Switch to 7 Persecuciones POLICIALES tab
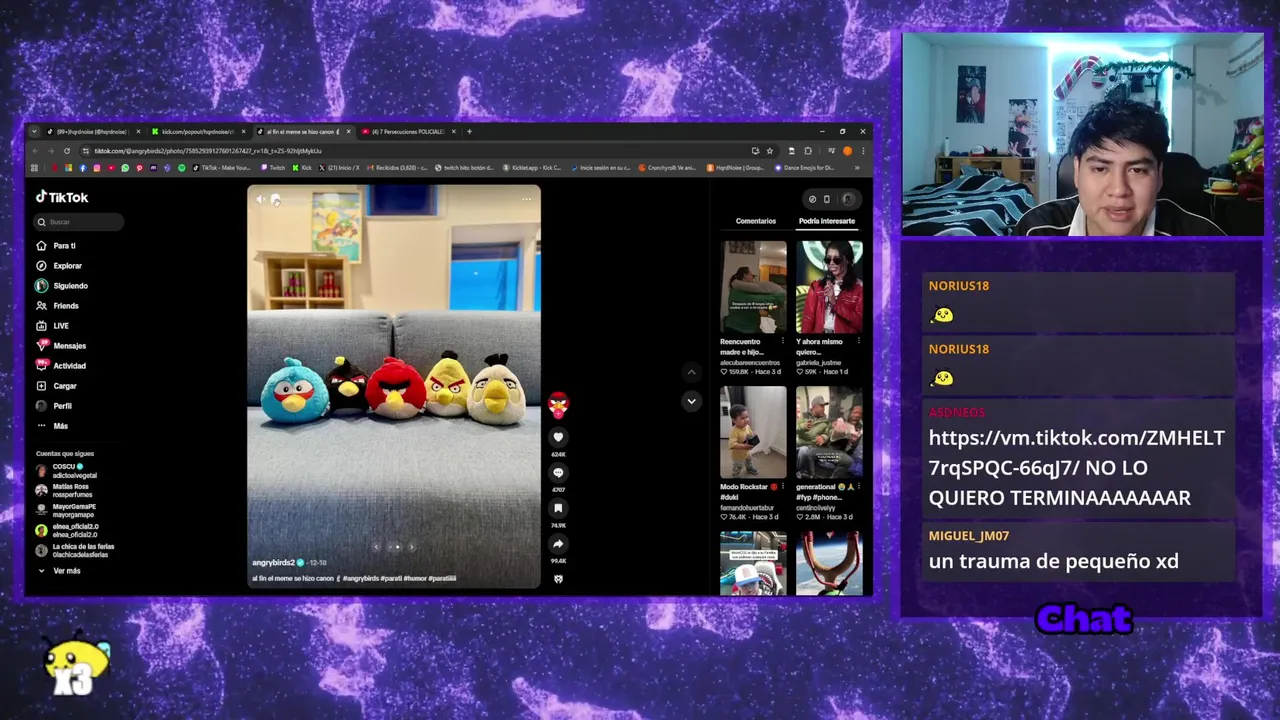 (407, 131)
